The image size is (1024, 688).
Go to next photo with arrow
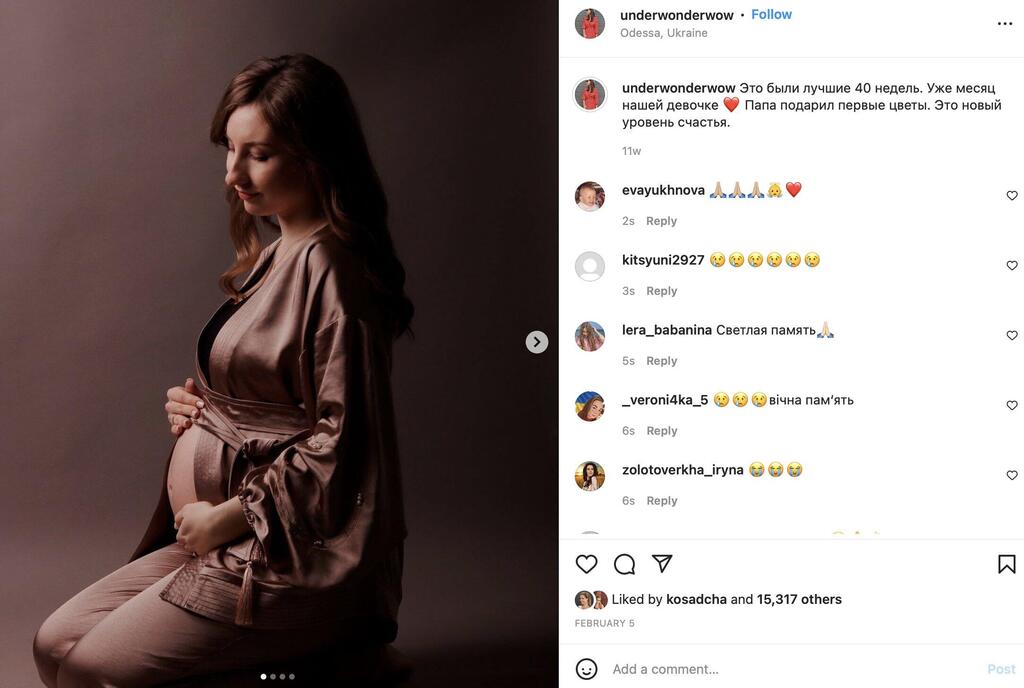(x=537, y=341)
